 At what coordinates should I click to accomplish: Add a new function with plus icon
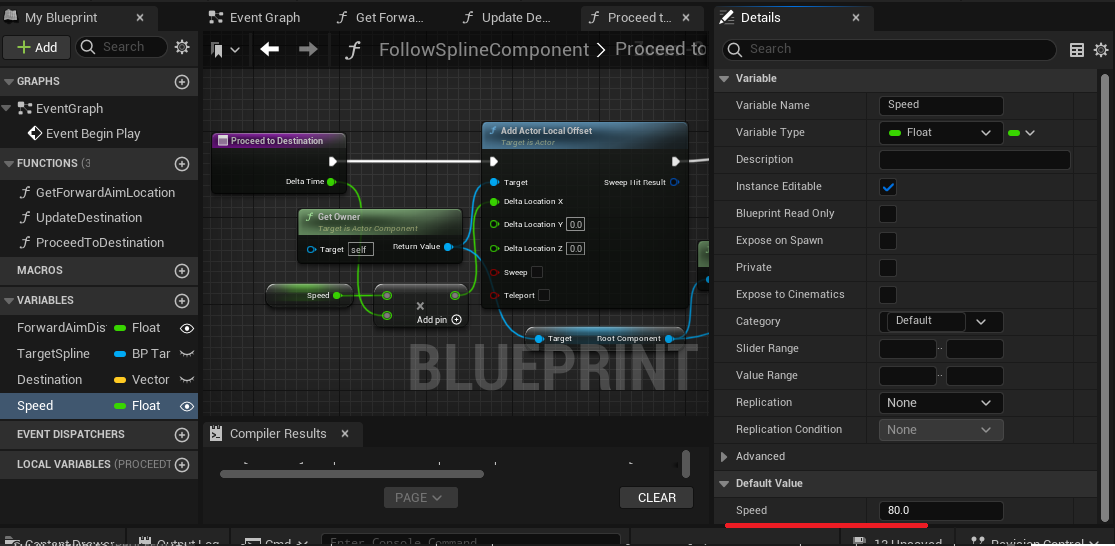182,164
